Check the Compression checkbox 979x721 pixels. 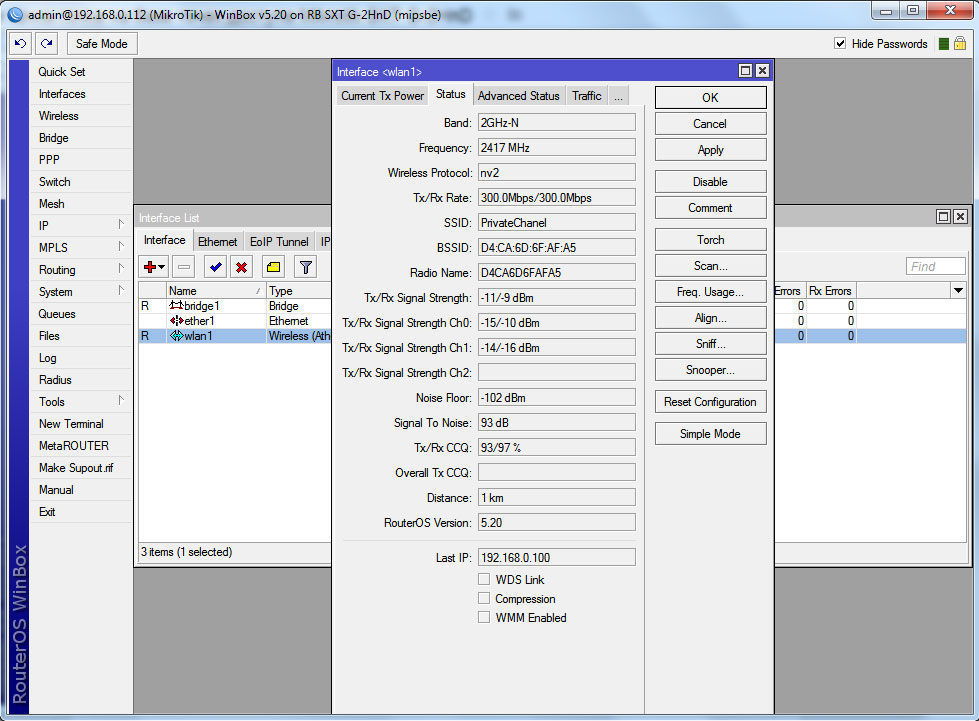click(484, 599)
